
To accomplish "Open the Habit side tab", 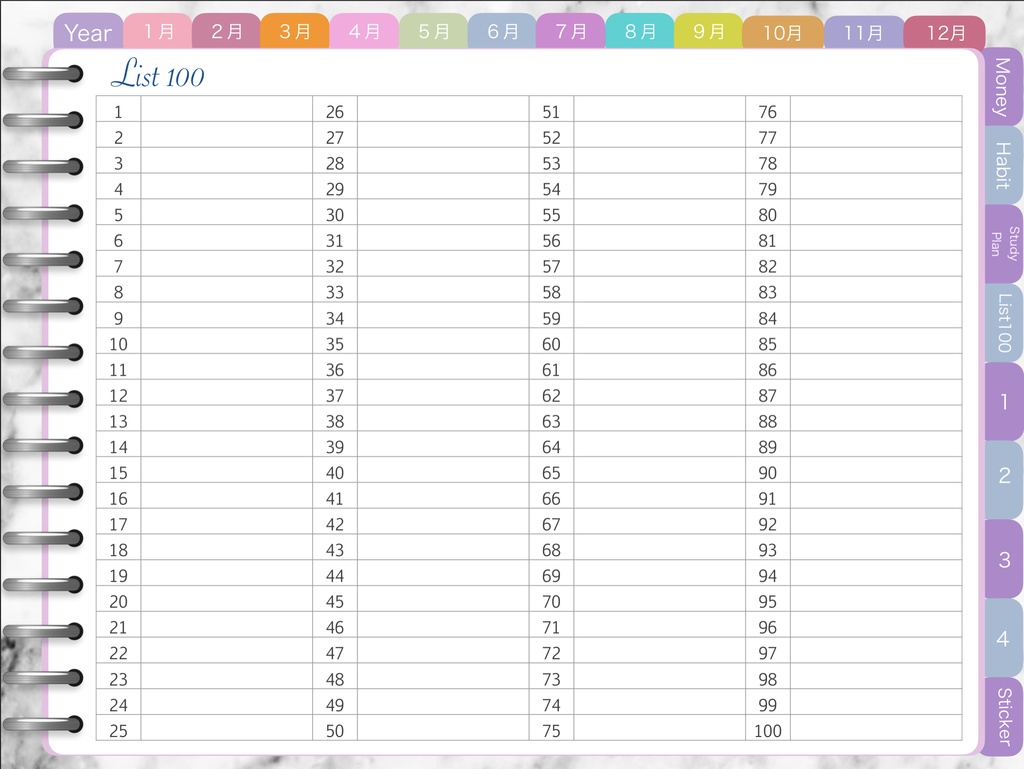I will click(x=1002, y=166).
